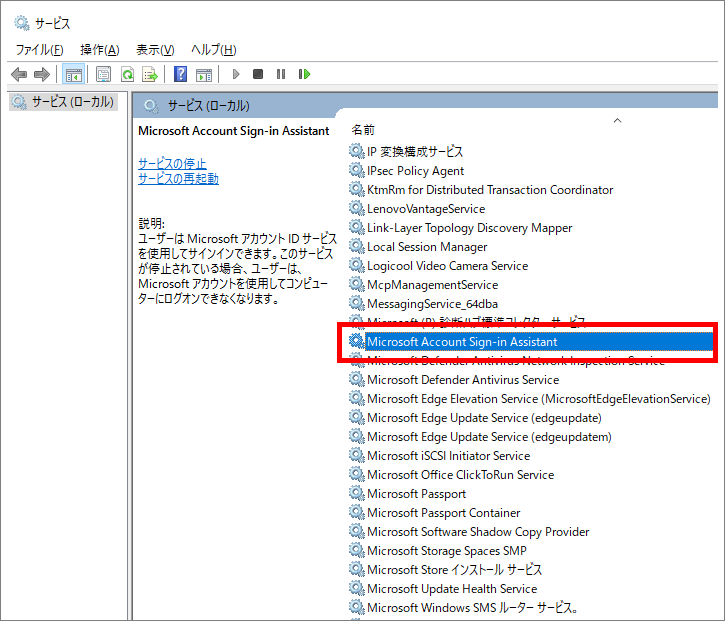
Task: Click the Export list toolbar icon
Action: (x=150, y=74)
